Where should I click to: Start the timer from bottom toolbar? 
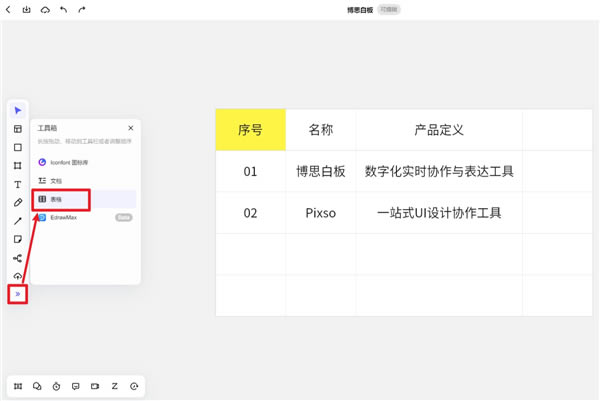[x=56, y=386]
